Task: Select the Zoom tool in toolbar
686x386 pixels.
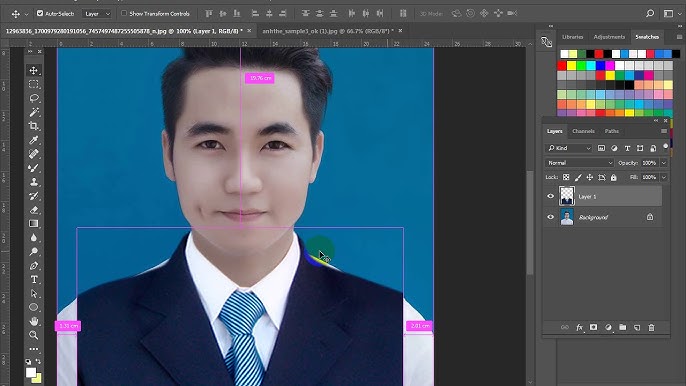Action: [x=34, y=335]
